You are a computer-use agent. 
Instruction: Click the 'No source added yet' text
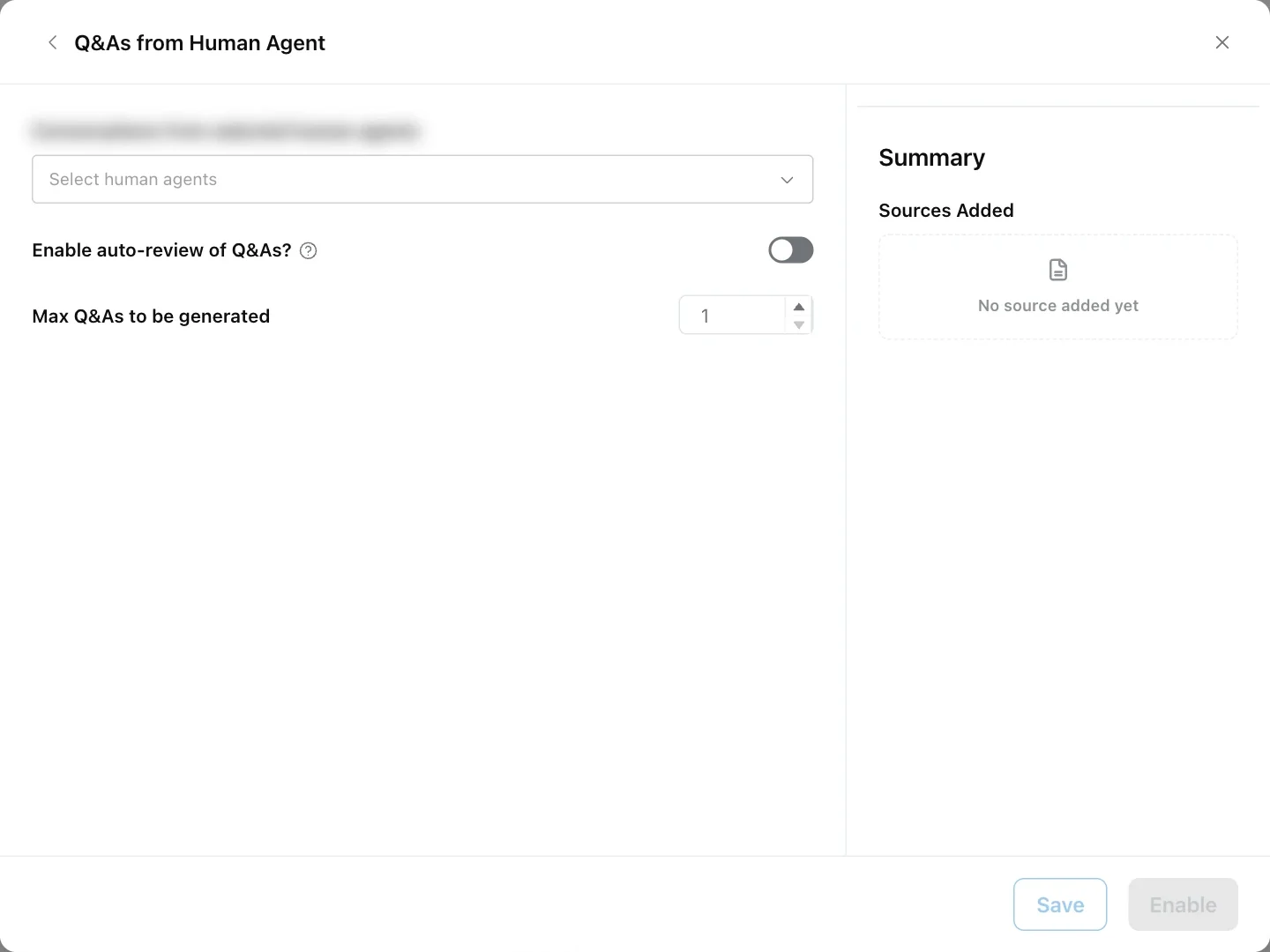1058,306
